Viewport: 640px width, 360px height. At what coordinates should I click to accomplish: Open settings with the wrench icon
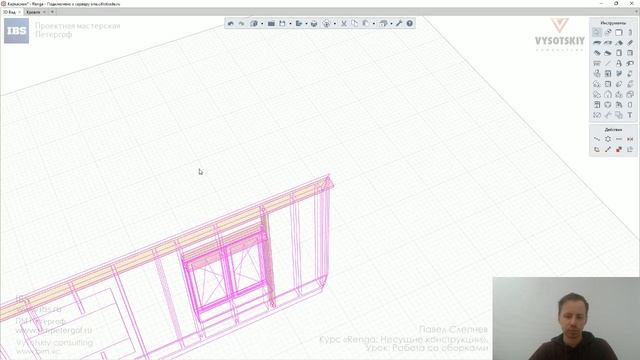[x=399, y=24]
